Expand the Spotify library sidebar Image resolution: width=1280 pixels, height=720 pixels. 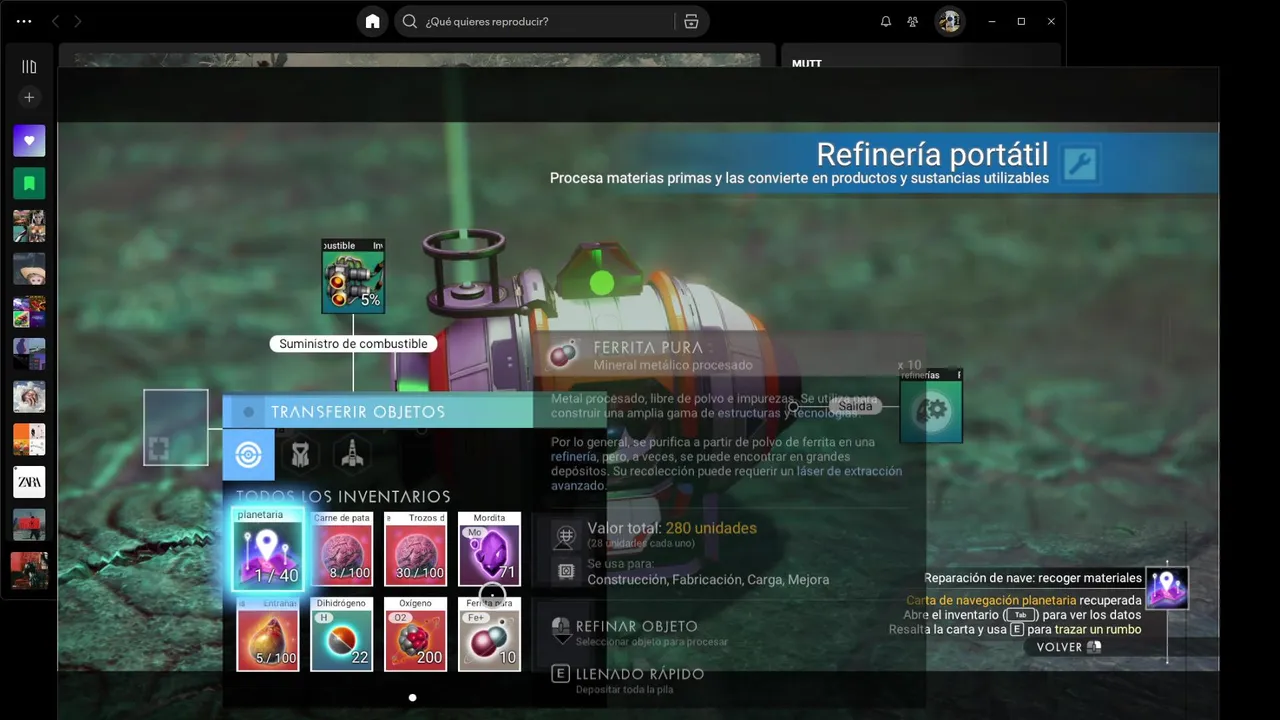click(29, 66)
